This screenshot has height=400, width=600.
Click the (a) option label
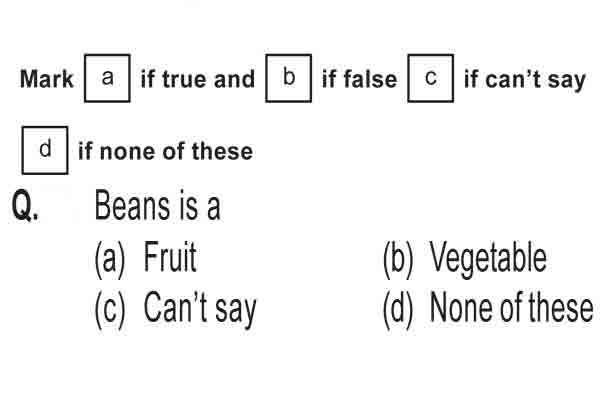110,260
